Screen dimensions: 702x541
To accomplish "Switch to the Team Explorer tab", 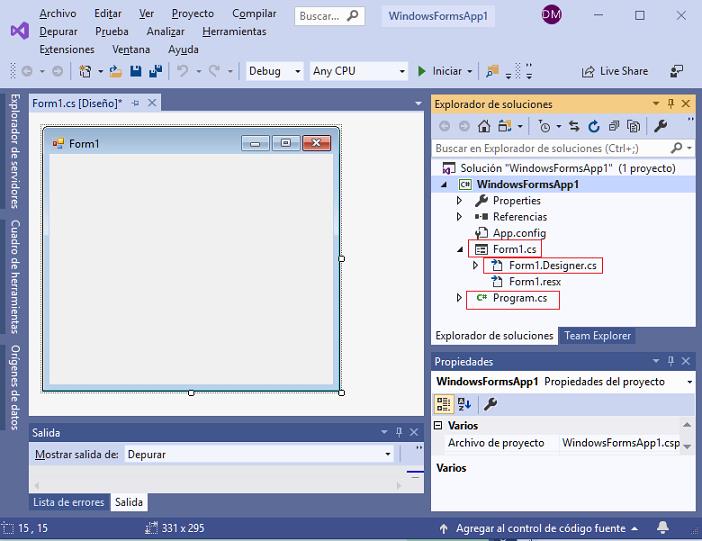I will (x=597, y=335).
